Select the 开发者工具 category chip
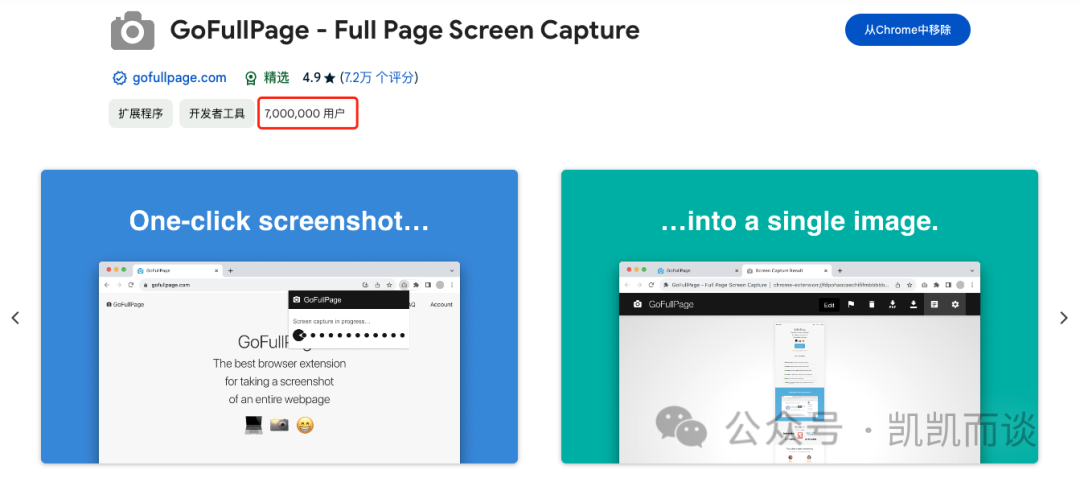The height and width of the screenshot is (486, 1080). (x=217, y=114)
